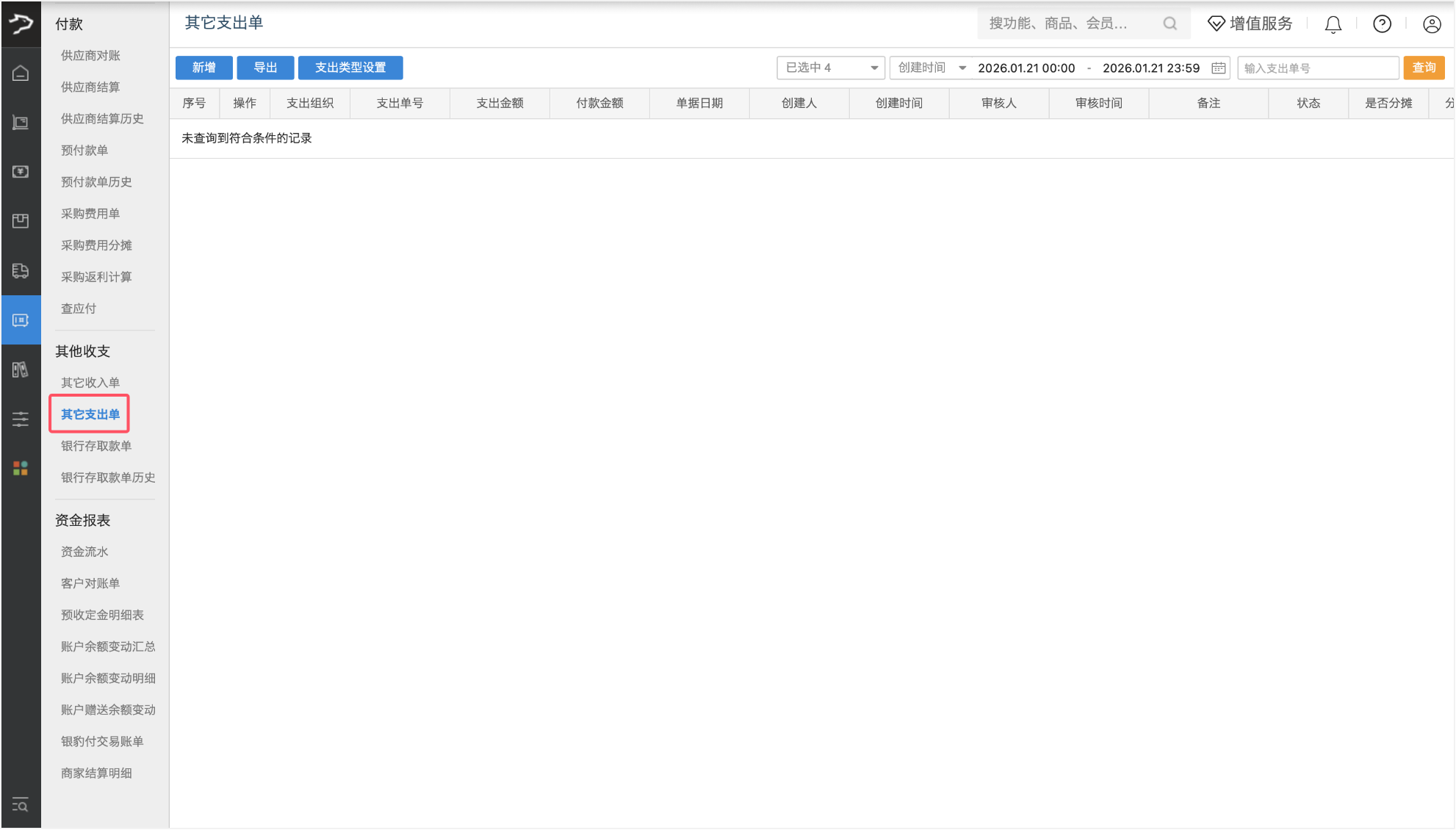Switch to 其它收入单 in sidebar
This screenshot has width=1456, height=830.
coord(90,382)
